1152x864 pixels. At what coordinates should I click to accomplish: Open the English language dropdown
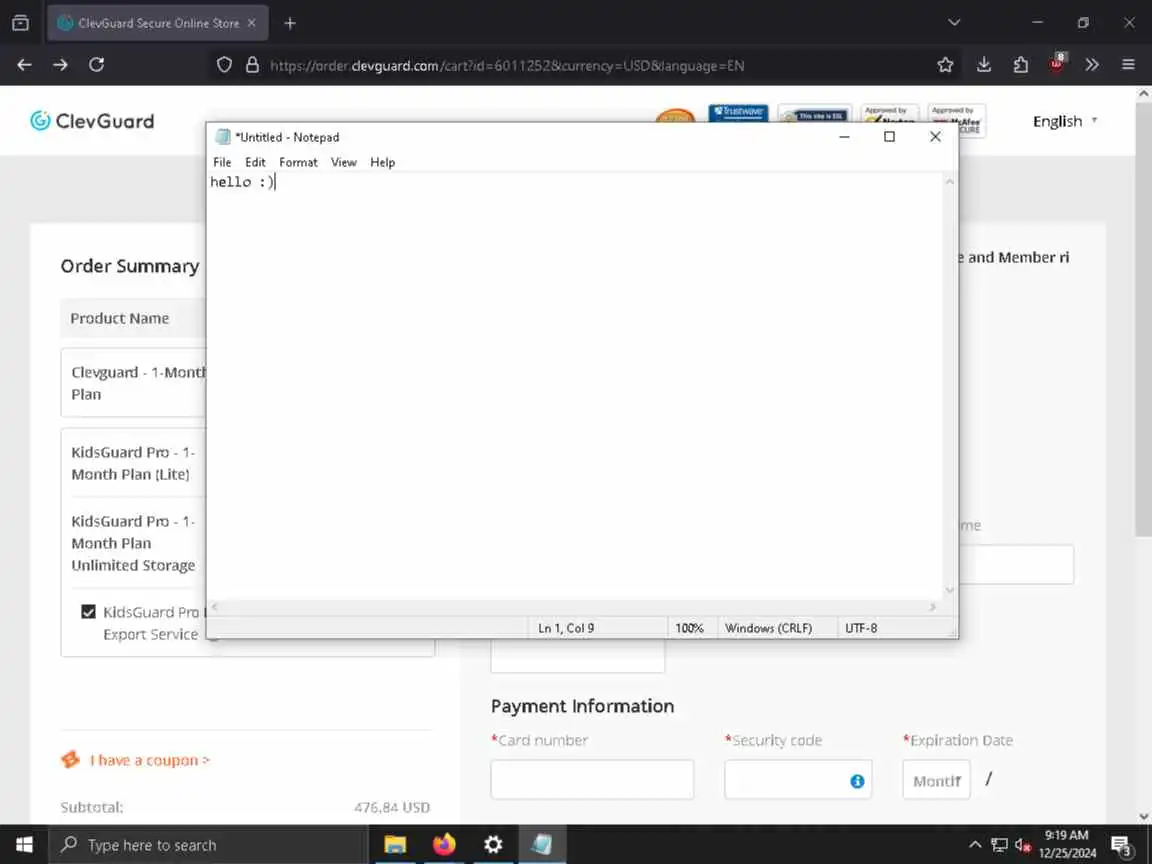point(1065,121)
